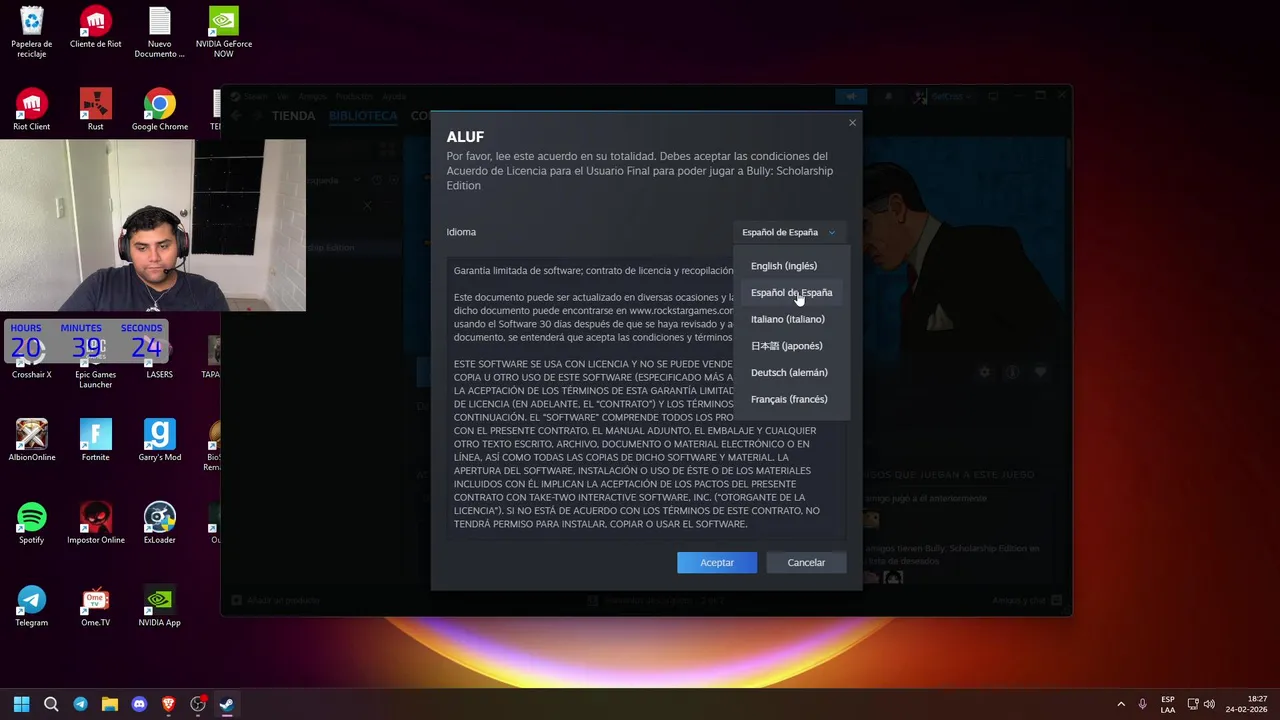Open Papelera de reciclaje desktop icon

click(x=32, y=32)
